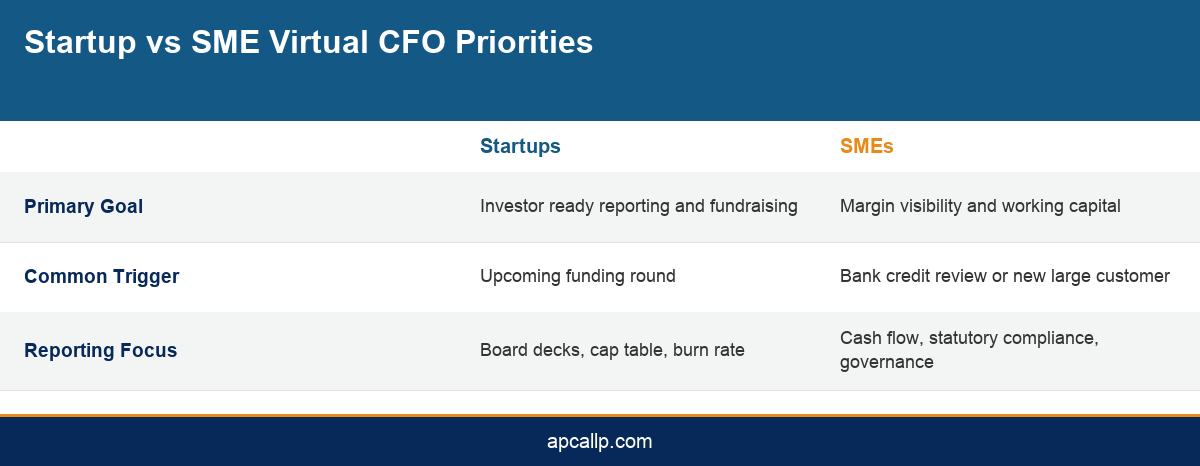Click the title Startup vs SME Virtual CFO Priorities

pyautogui.click(x=308, y=43)
